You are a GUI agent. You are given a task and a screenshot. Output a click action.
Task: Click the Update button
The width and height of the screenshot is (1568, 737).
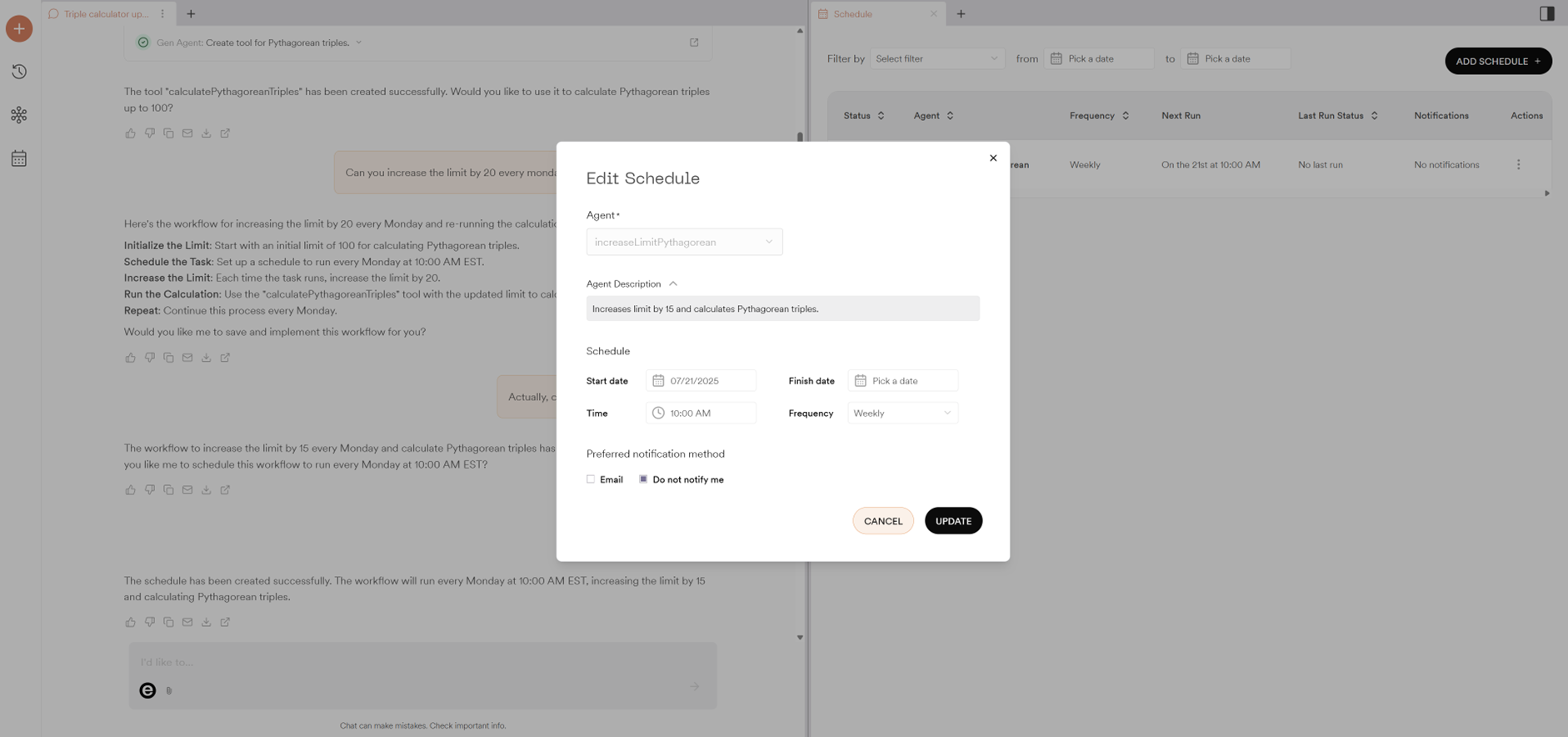(953, 521)
